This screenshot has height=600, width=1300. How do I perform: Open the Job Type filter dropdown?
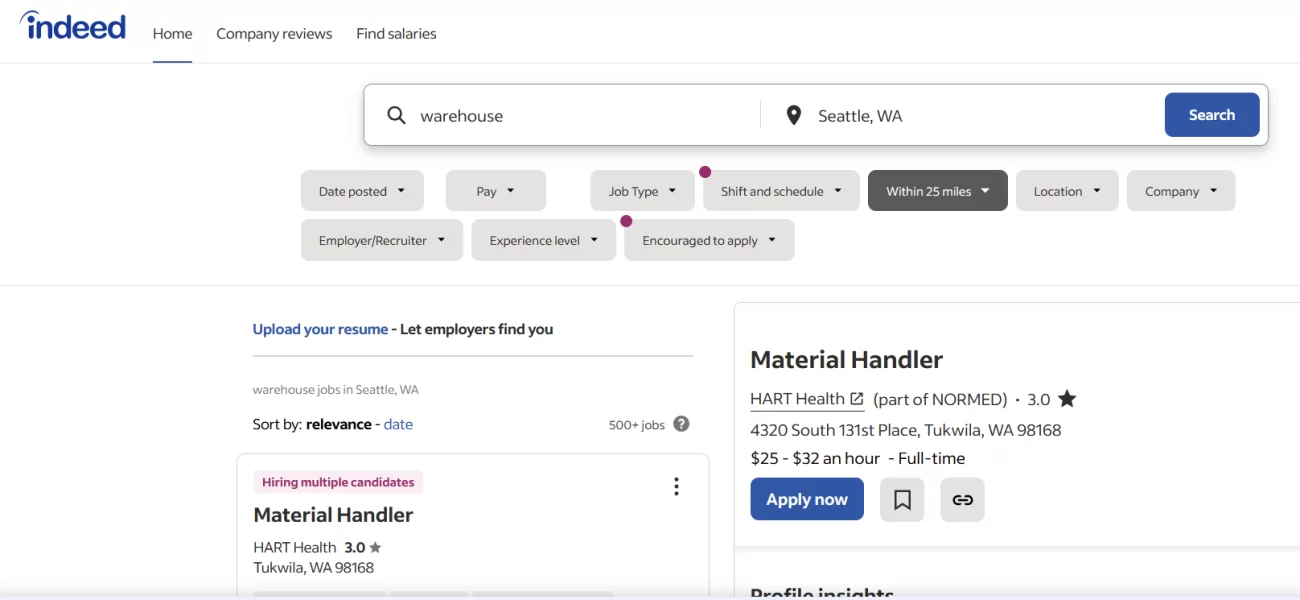(643, 191)
